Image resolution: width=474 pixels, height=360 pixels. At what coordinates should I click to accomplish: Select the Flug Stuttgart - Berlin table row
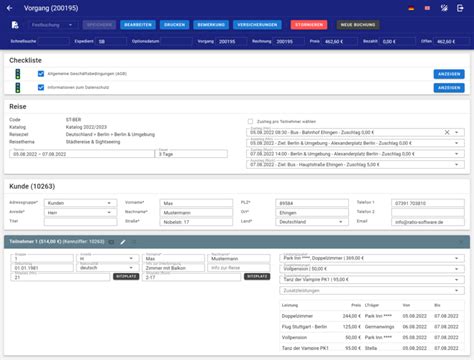coord(372,327)
